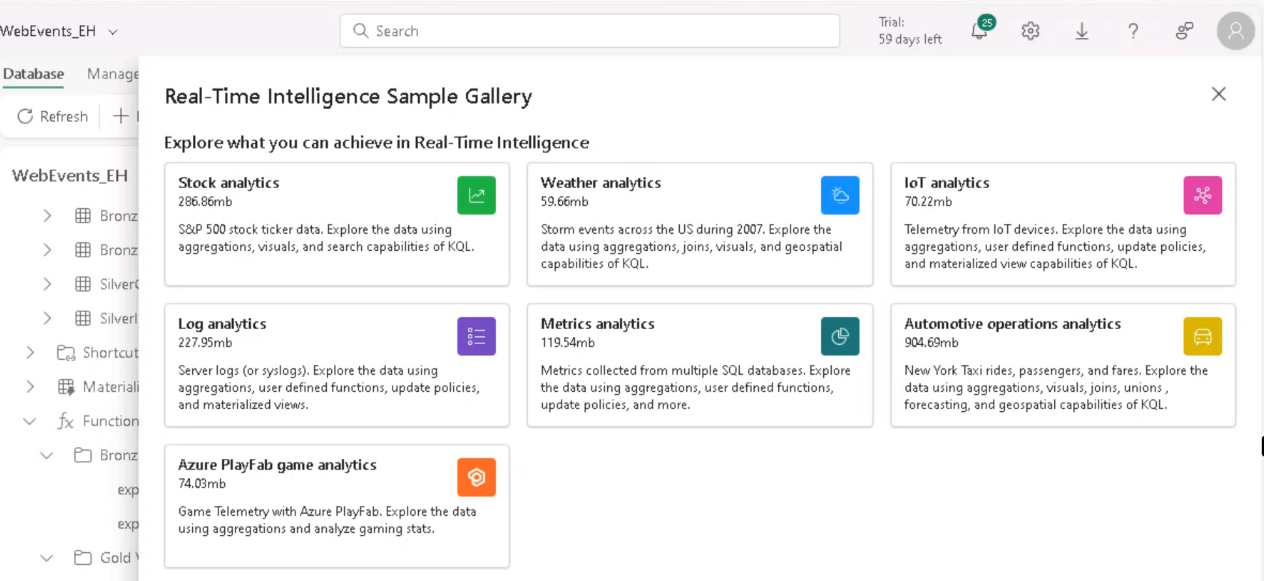Click the blue Weather analytics cloud icon

pyautogui.click(x=840, y=195)
